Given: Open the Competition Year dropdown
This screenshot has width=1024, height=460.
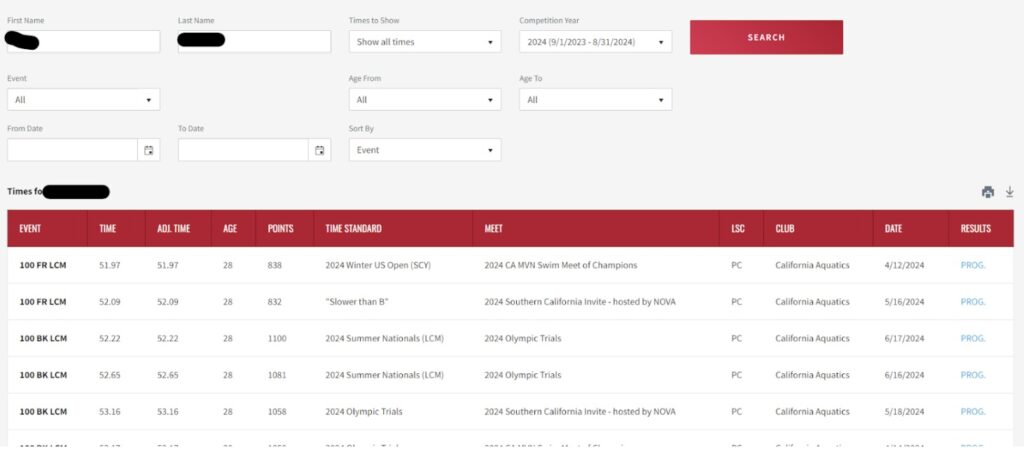Looking at the screenshot, I should point(595,42).
